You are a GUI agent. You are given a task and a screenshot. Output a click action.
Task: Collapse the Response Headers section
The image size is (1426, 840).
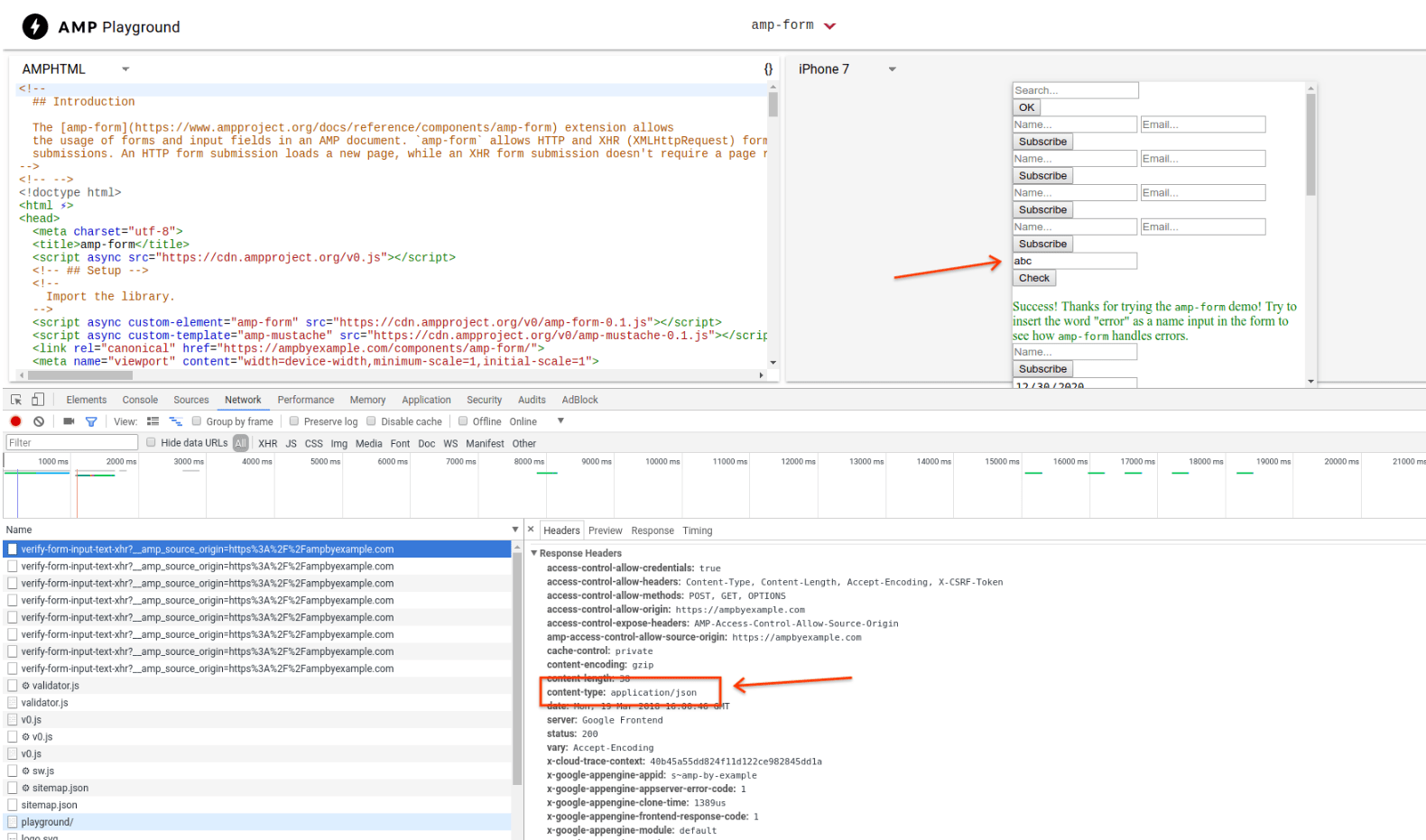[534, 553]
